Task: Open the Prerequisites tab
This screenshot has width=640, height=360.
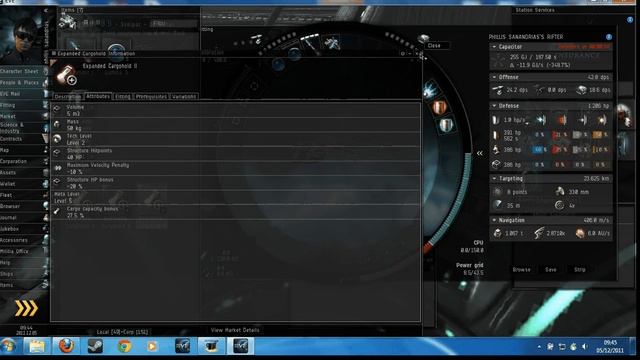Action: (x=151, y=97)
